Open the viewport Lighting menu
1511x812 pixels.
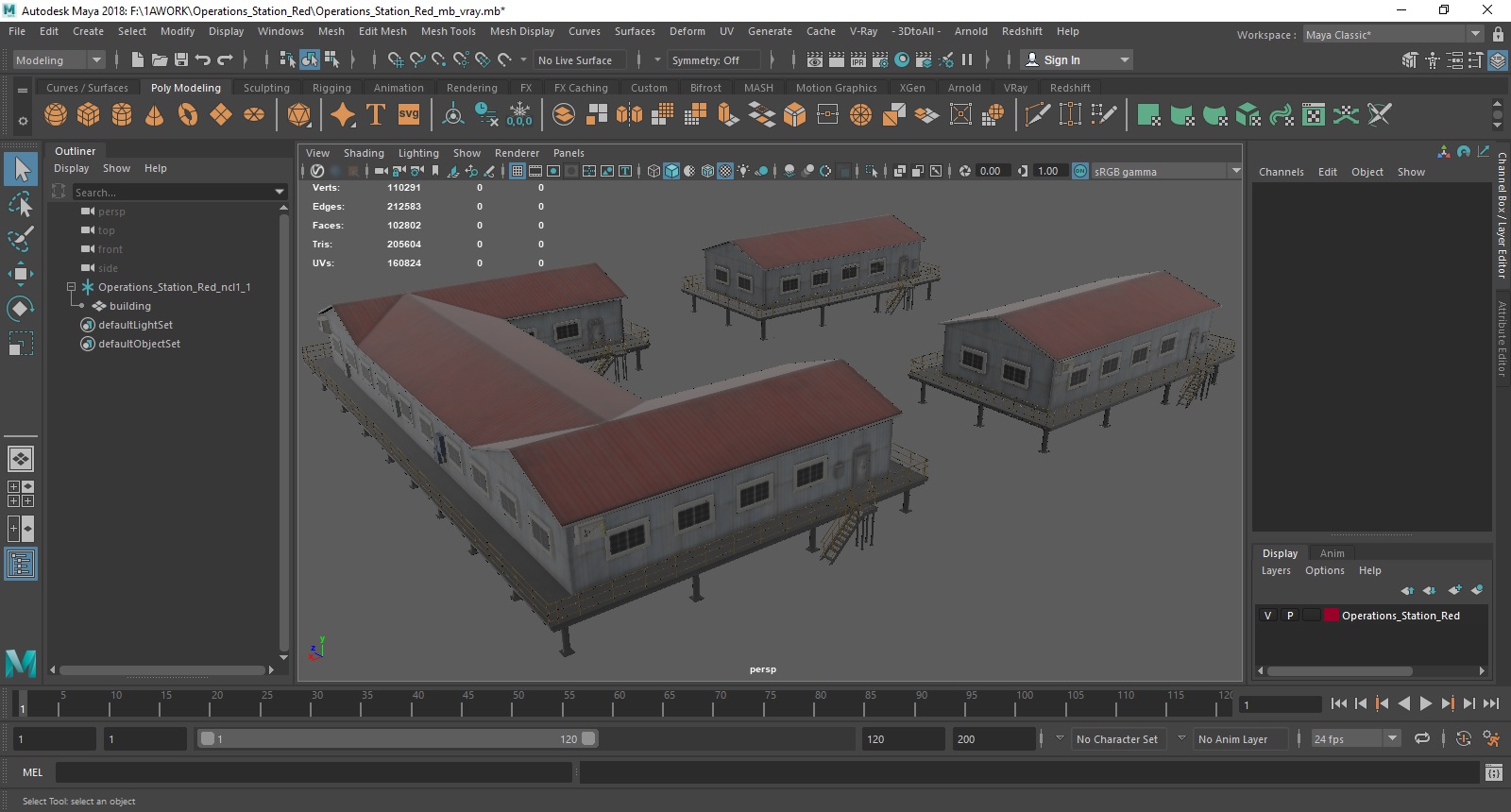click(418, 153)
